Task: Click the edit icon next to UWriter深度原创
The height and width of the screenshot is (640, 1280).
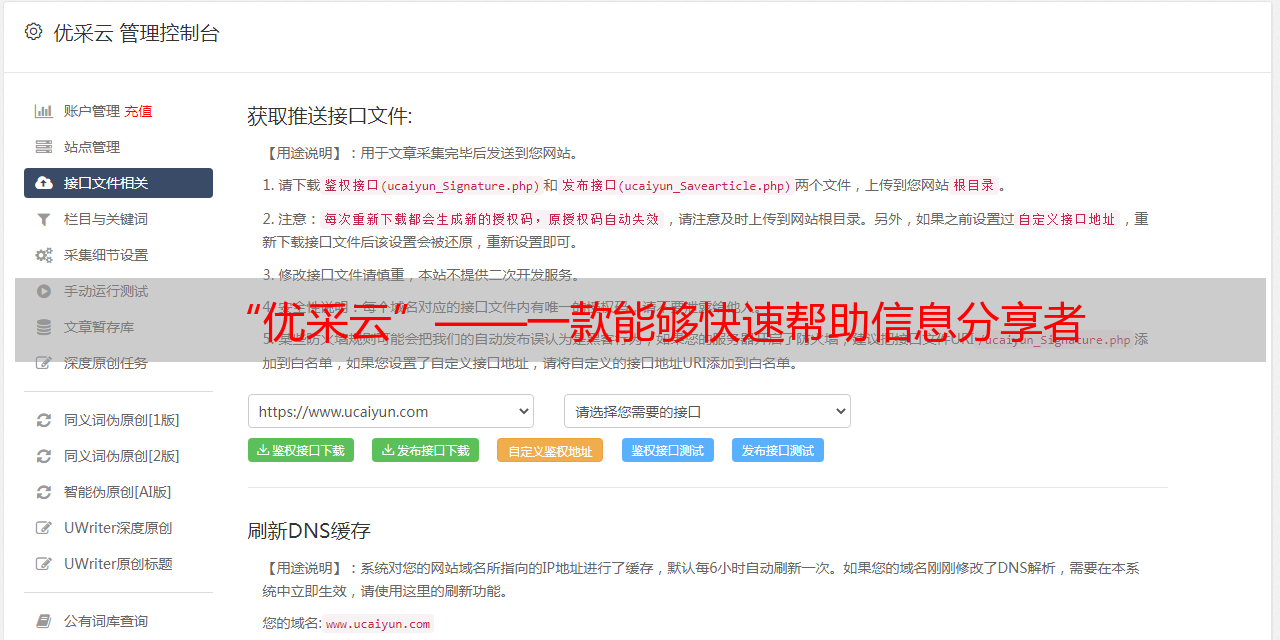Action: coord(44,528)
